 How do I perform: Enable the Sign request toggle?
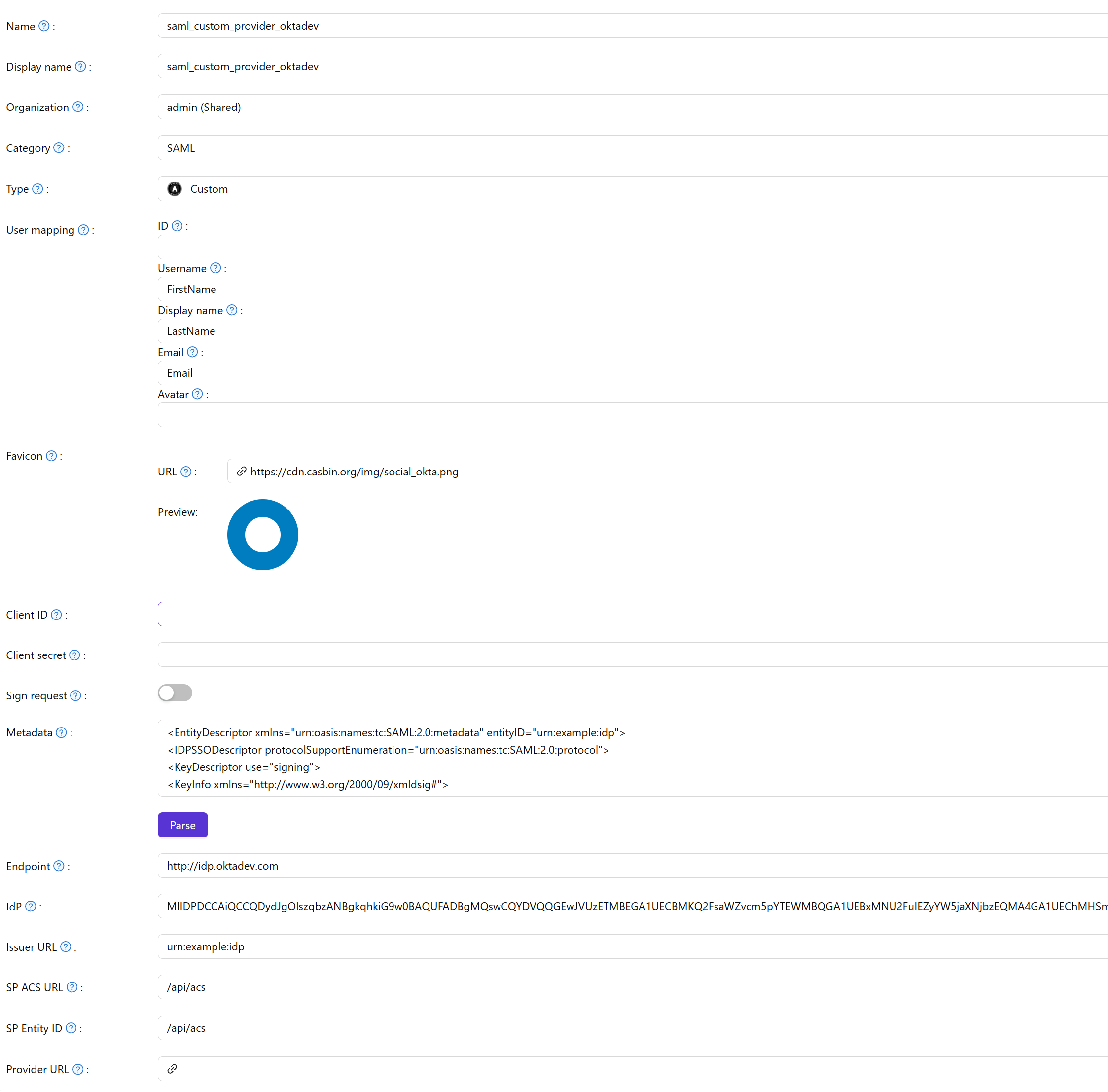point(175,693)
